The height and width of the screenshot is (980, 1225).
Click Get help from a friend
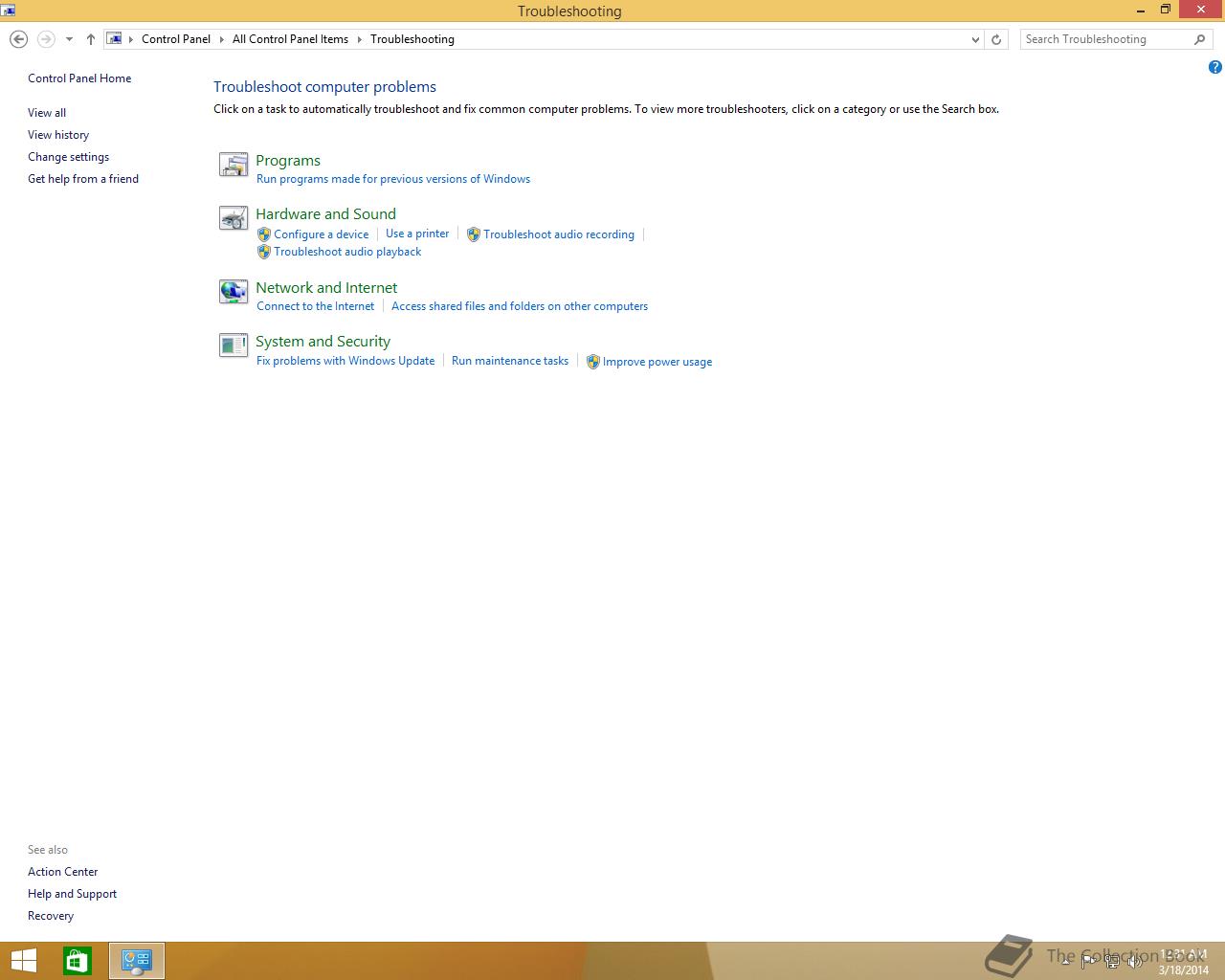[83, 179]
